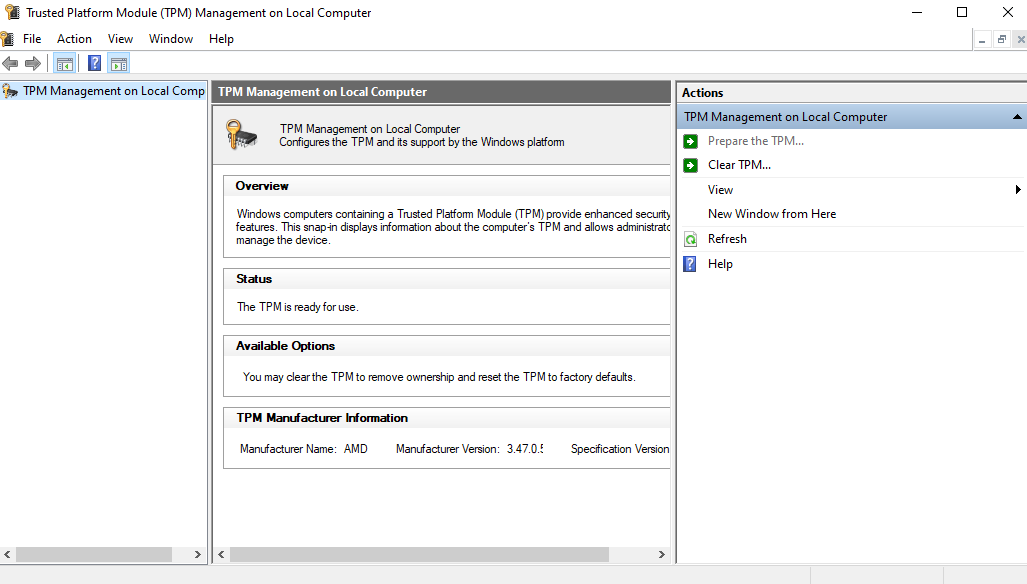This screenshot has height=584, width=1027.
Task: Click the left arrow of the tree pane scrollbar
Action: pyautogui.click(x=7, y=555)
